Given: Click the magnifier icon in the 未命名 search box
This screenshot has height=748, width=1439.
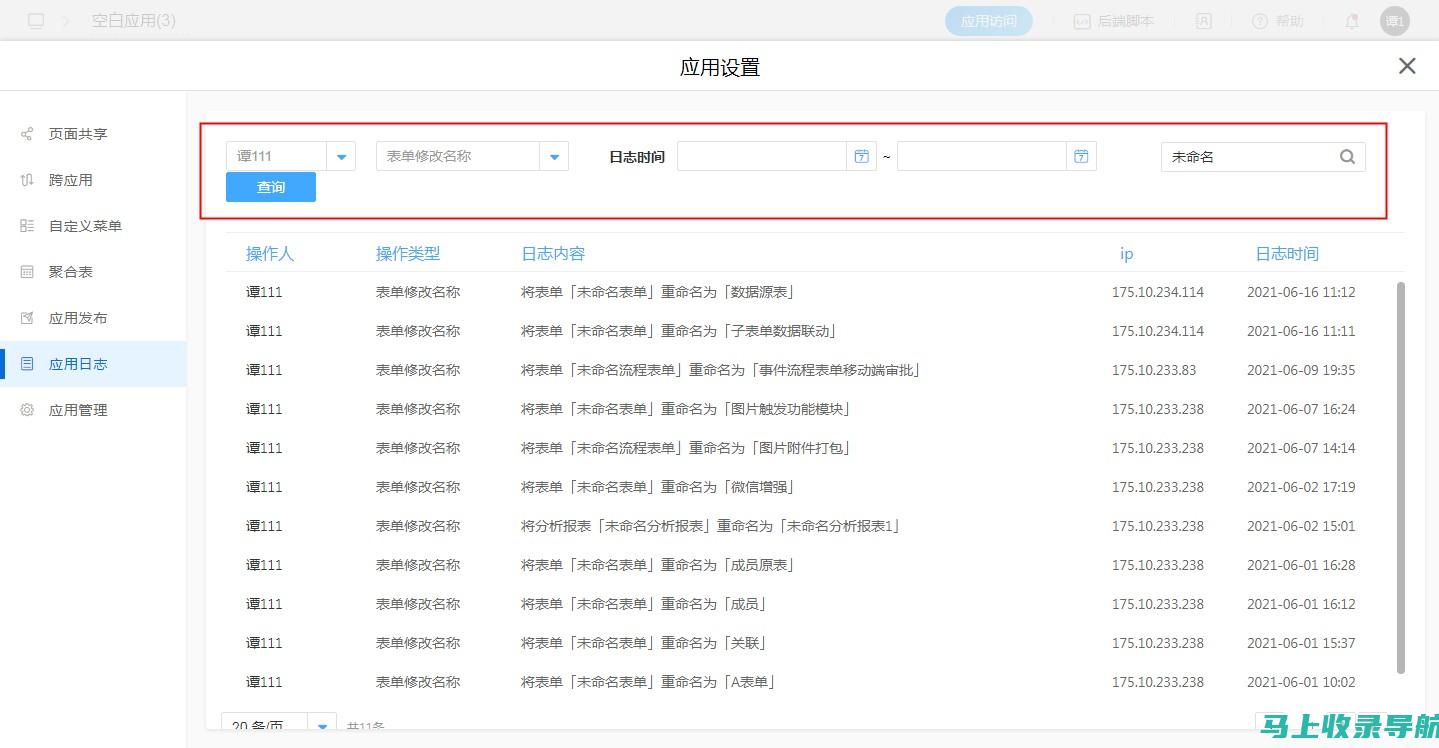Looking at the screenshot, I should pyautogui.click(x=1347, y=157).
